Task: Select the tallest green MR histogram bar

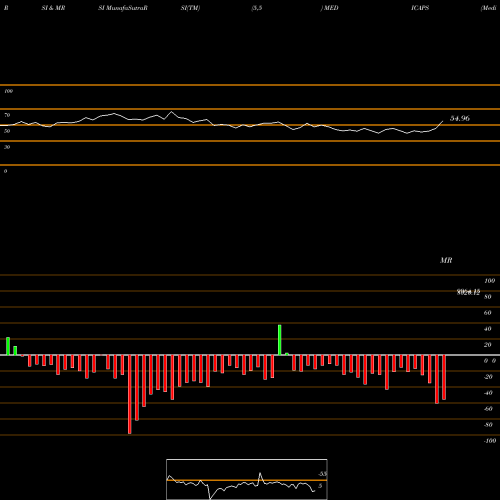Action: tap(280, 340)
